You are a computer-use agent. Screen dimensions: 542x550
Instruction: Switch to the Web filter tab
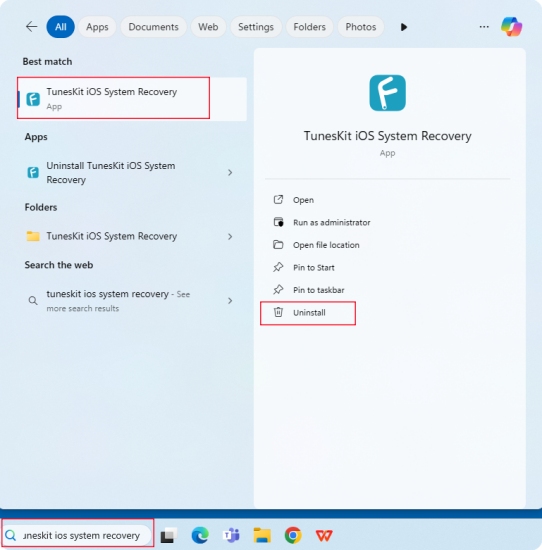point(208,27)
